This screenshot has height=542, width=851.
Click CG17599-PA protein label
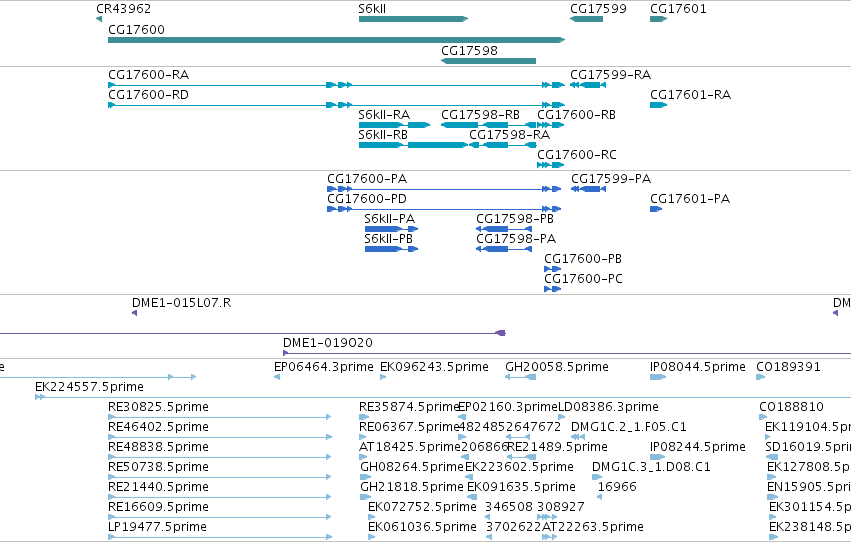pyautogui.click(x=611, y=179)
